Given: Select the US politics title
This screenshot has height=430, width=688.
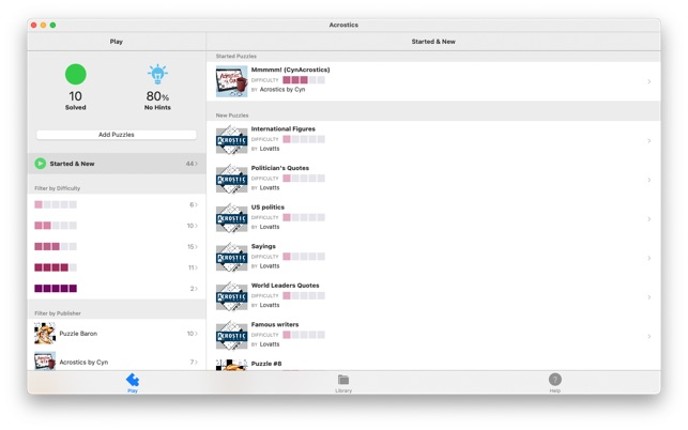Looking at the screenshot, I should coord(268,207).
